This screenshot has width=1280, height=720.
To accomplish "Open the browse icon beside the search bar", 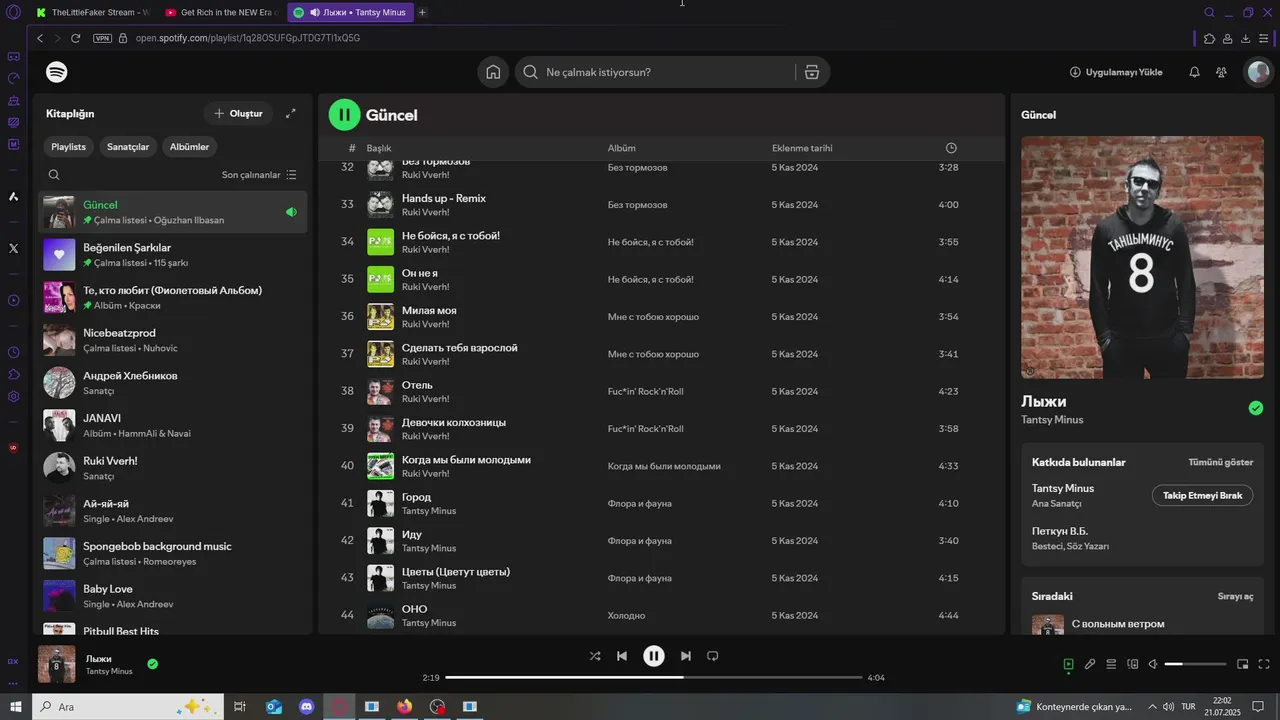I will [x=812, y=72].
